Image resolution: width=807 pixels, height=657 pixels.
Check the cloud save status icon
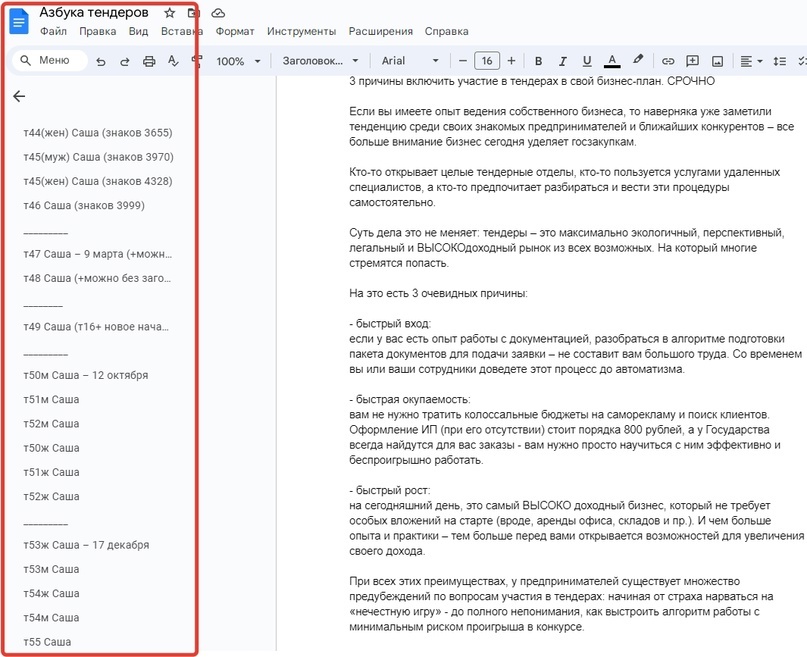[x=218, y=13]
